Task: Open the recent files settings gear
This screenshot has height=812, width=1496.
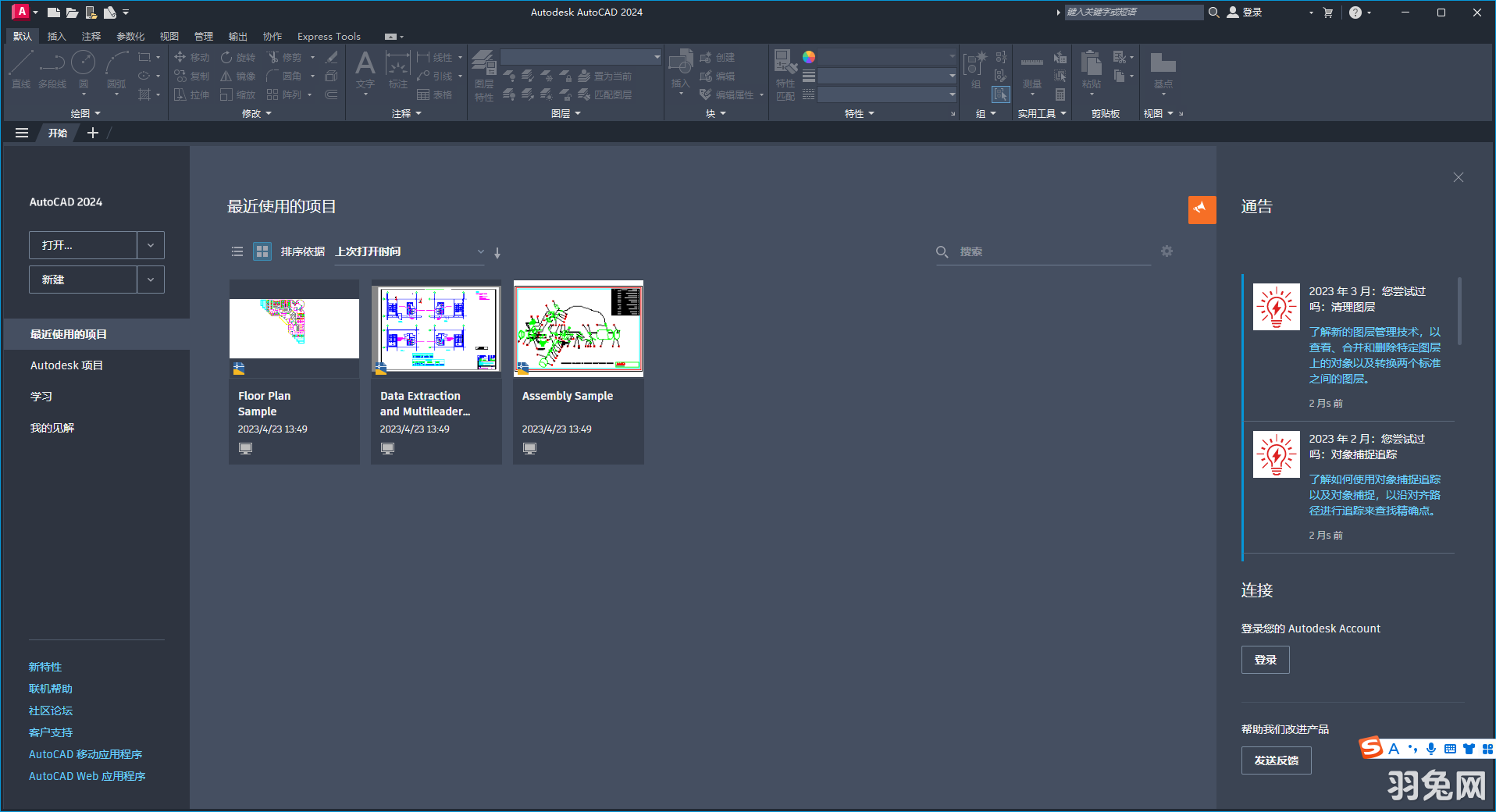Action: tap(1167, 251)
